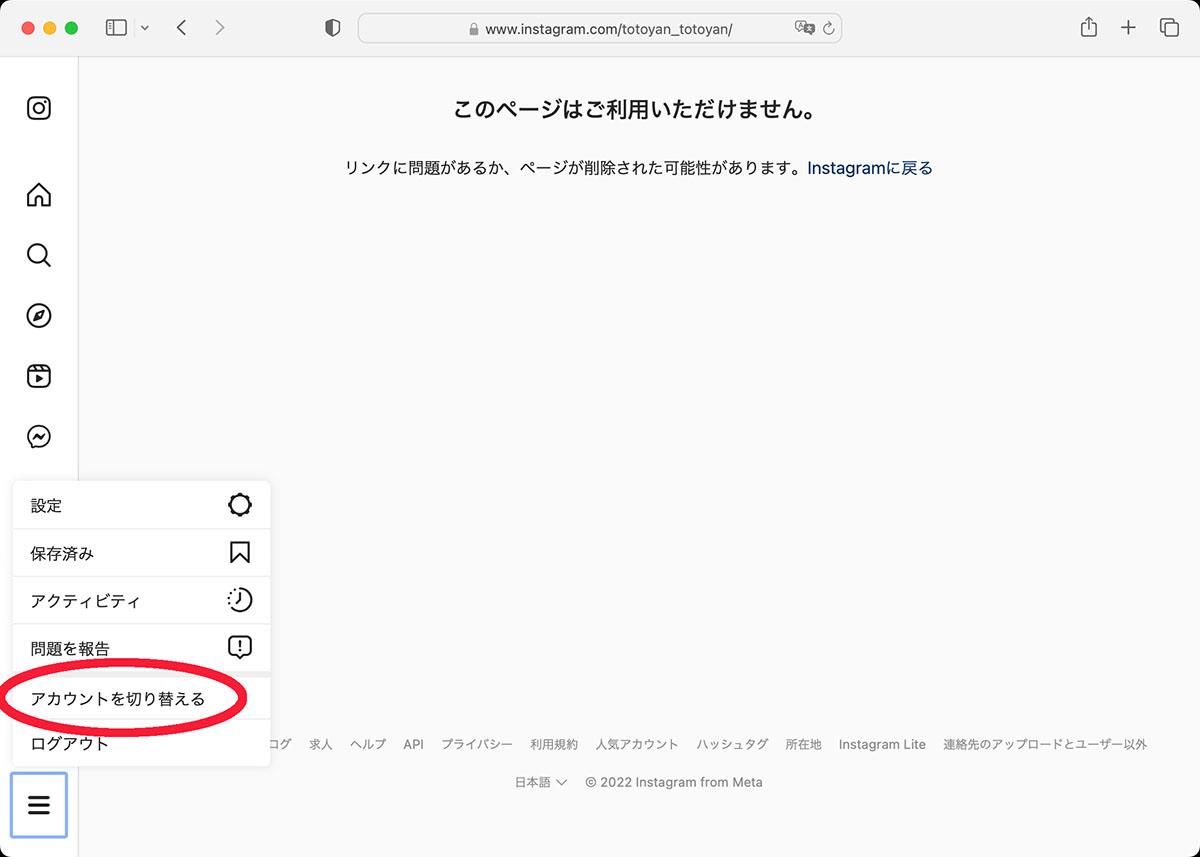
Task: Select 設定 in the popup menu
Action: (x=141, y=505)
